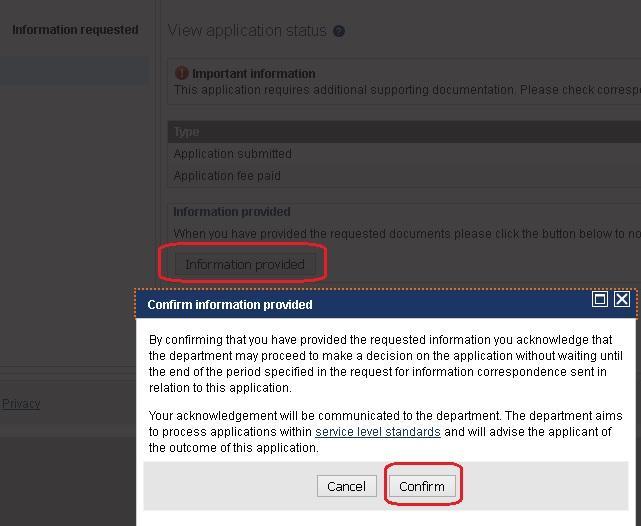Viewport: 641px width, 526px height.
Task: Click the dialog paragraph starting "By confirming"
Action: pyautogui.click(x=386, y=363)
